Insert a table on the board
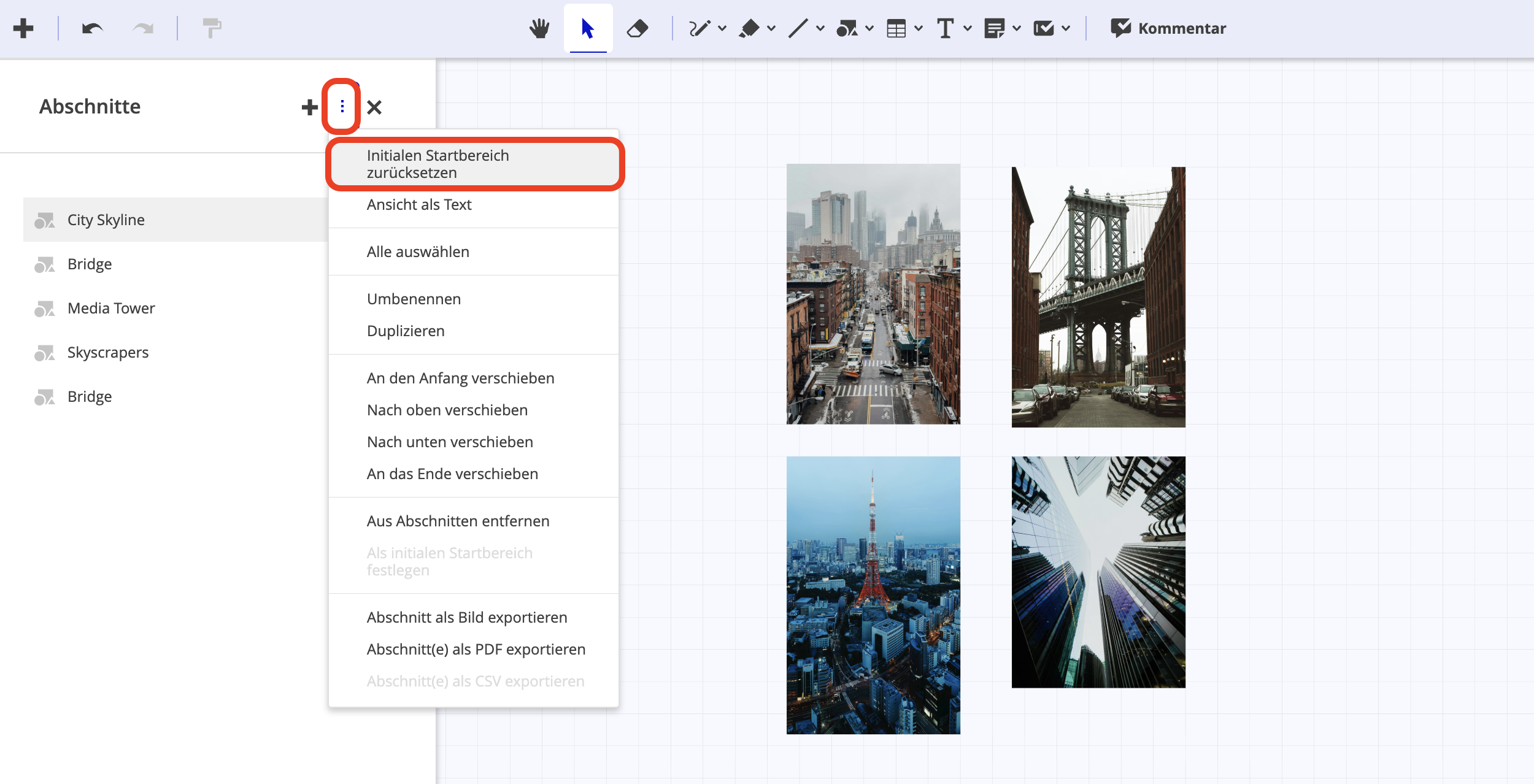The height and width of the screenshot is (784, 1534). [x=895, y=28]
